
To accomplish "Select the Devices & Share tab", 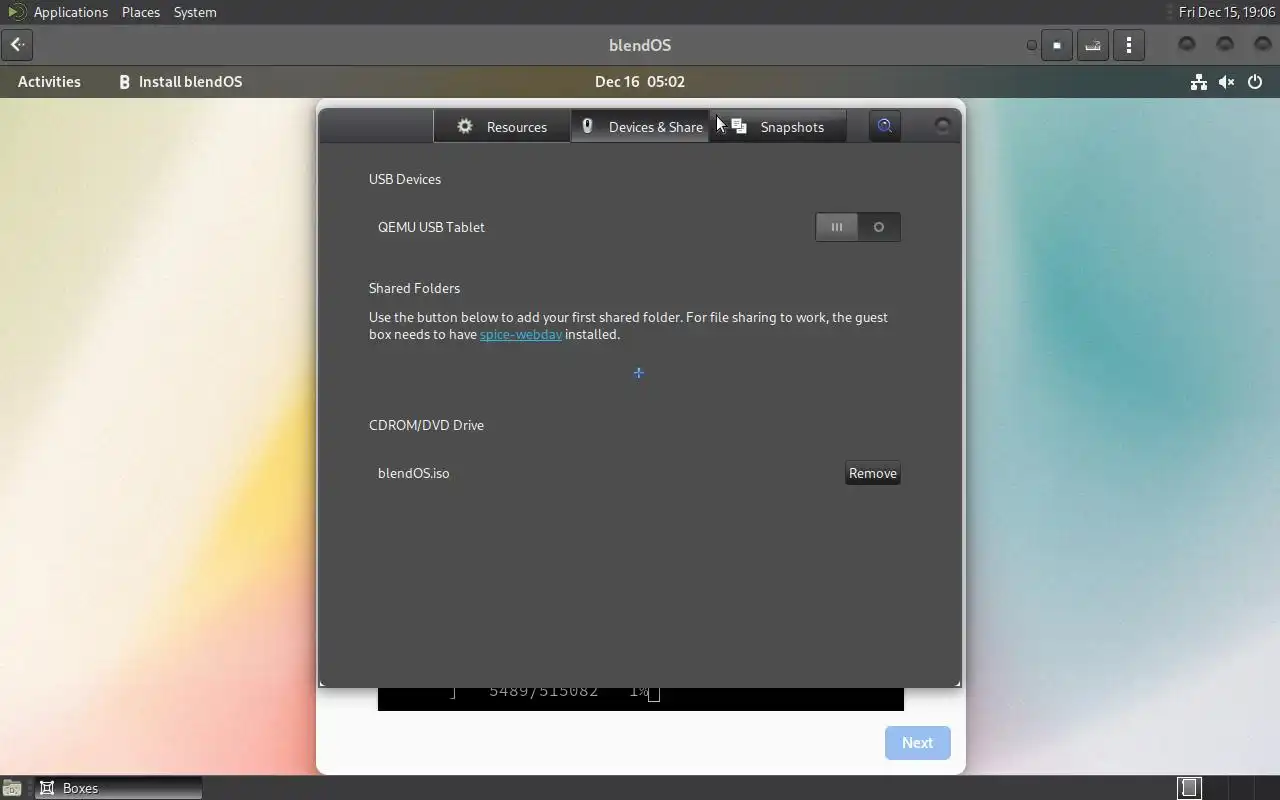I will click(x=640, y=126).
